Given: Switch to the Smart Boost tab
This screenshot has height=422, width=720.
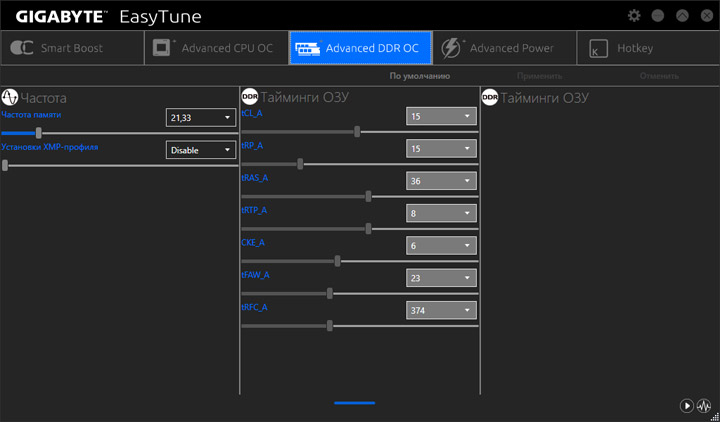Looking at the screenshot, I should tap(72, 48).
